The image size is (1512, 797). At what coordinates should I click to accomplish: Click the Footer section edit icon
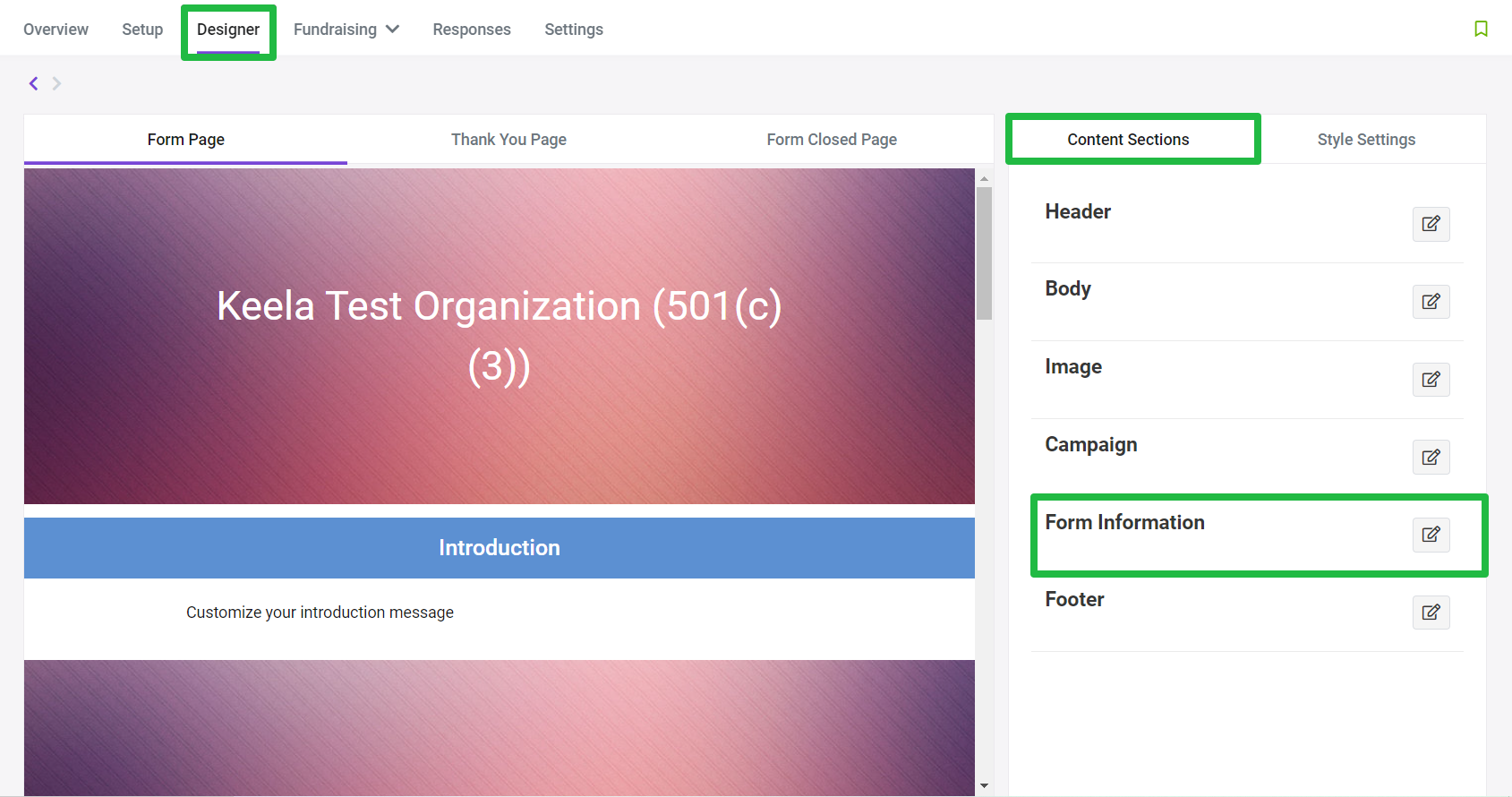(1431, 613)
